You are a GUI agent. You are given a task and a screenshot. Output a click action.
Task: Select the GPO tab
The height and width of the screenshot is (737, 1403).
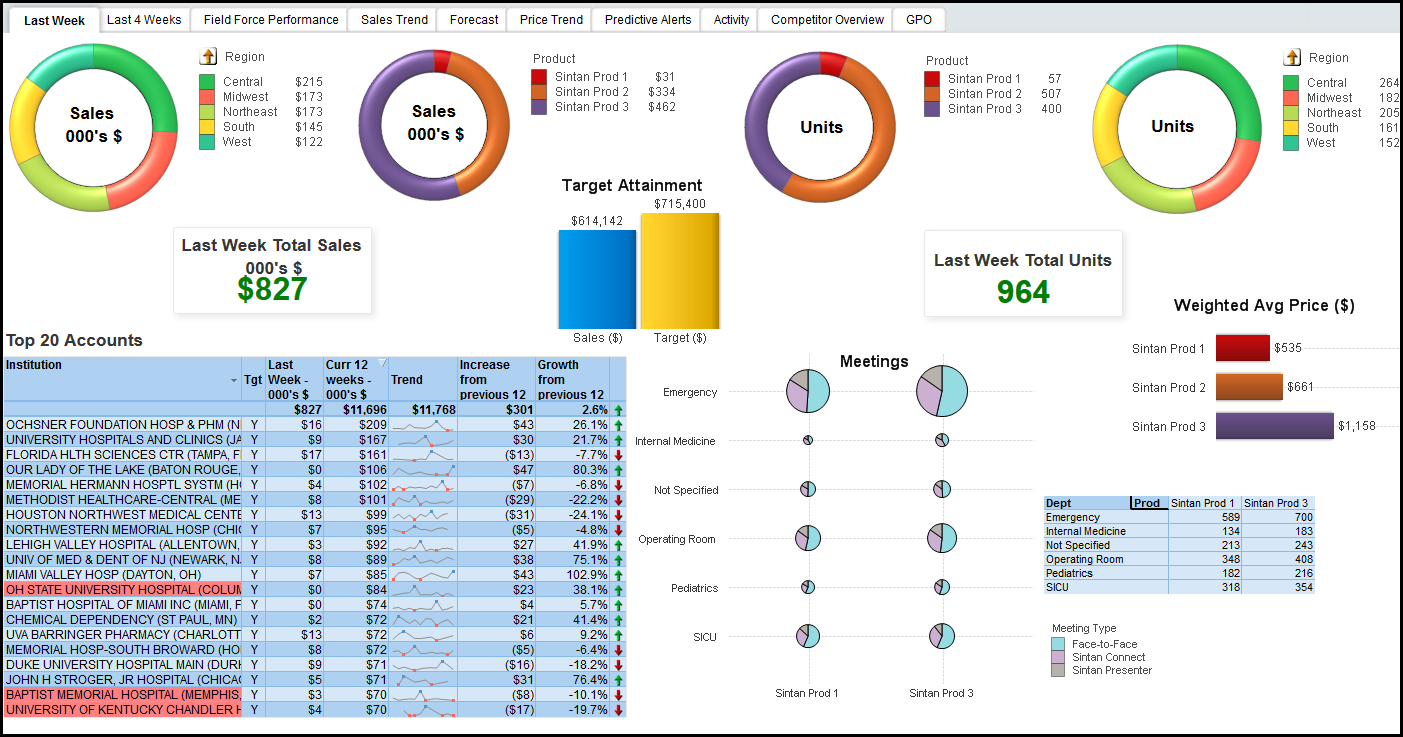[x=919, y=20]
